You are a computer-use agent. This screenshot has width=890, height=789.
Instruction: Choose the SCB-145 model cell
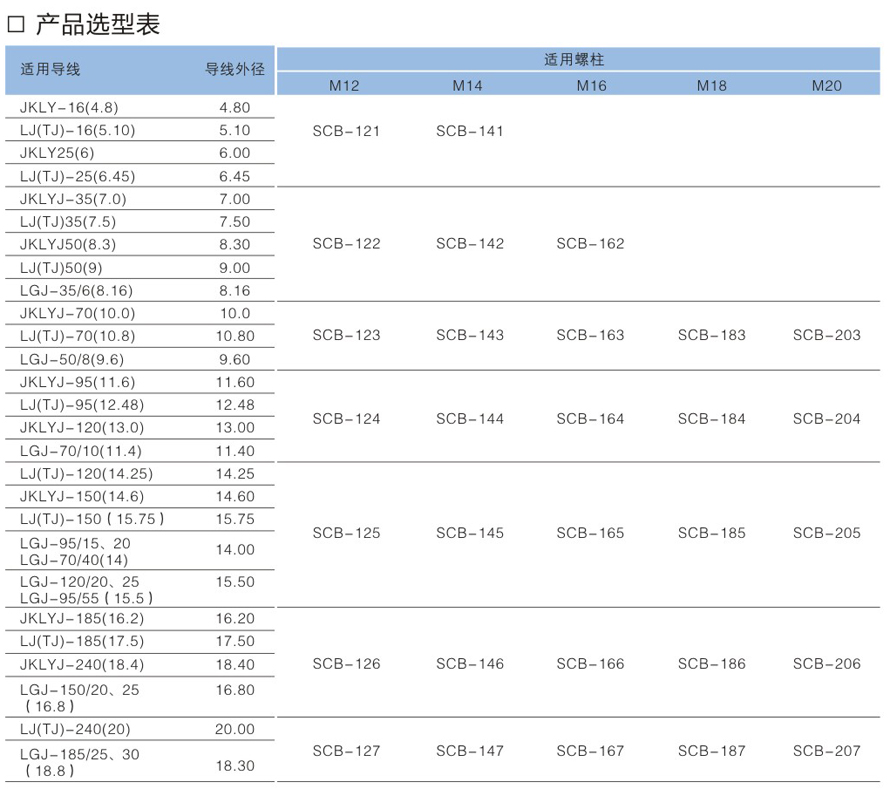point(470,533)
